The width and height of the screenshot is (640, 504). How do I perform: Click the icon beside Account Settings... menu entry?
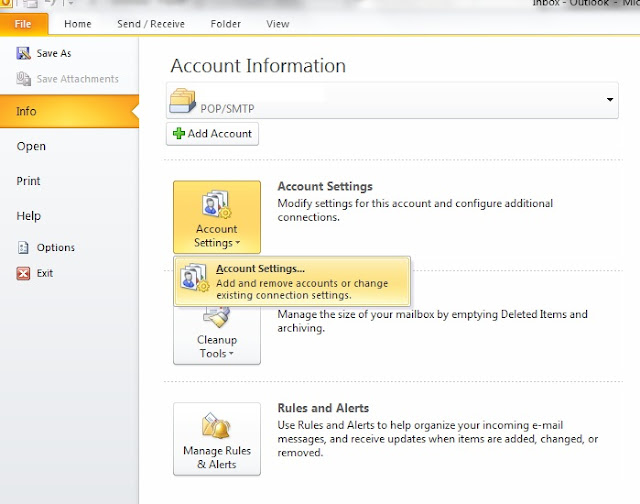pos(195,278)
